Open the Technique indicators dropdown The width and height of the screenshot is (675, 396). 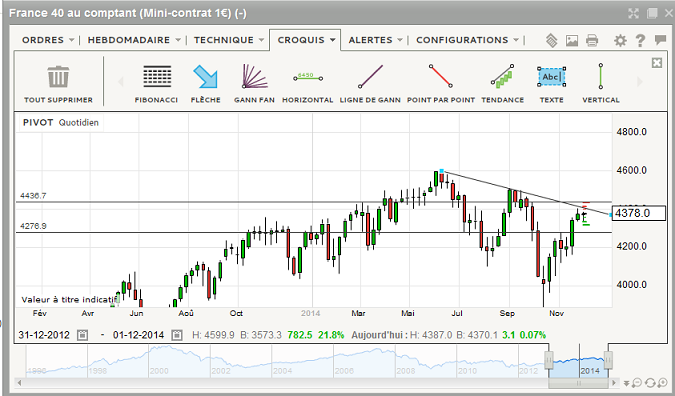(229, 40)
